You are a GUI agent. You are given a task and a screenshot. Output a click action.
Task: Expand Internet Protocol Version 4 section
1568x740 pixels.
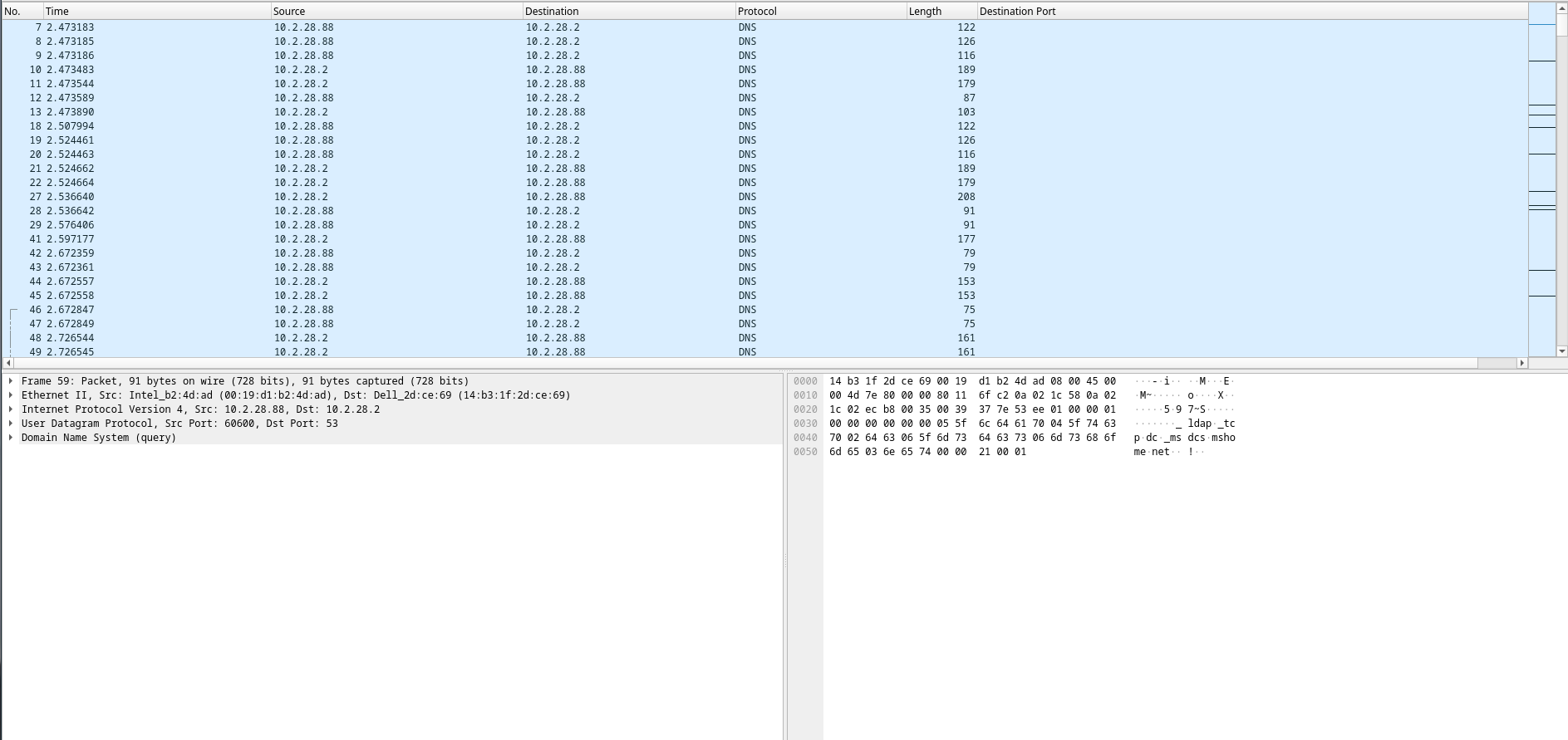(11, 409)
